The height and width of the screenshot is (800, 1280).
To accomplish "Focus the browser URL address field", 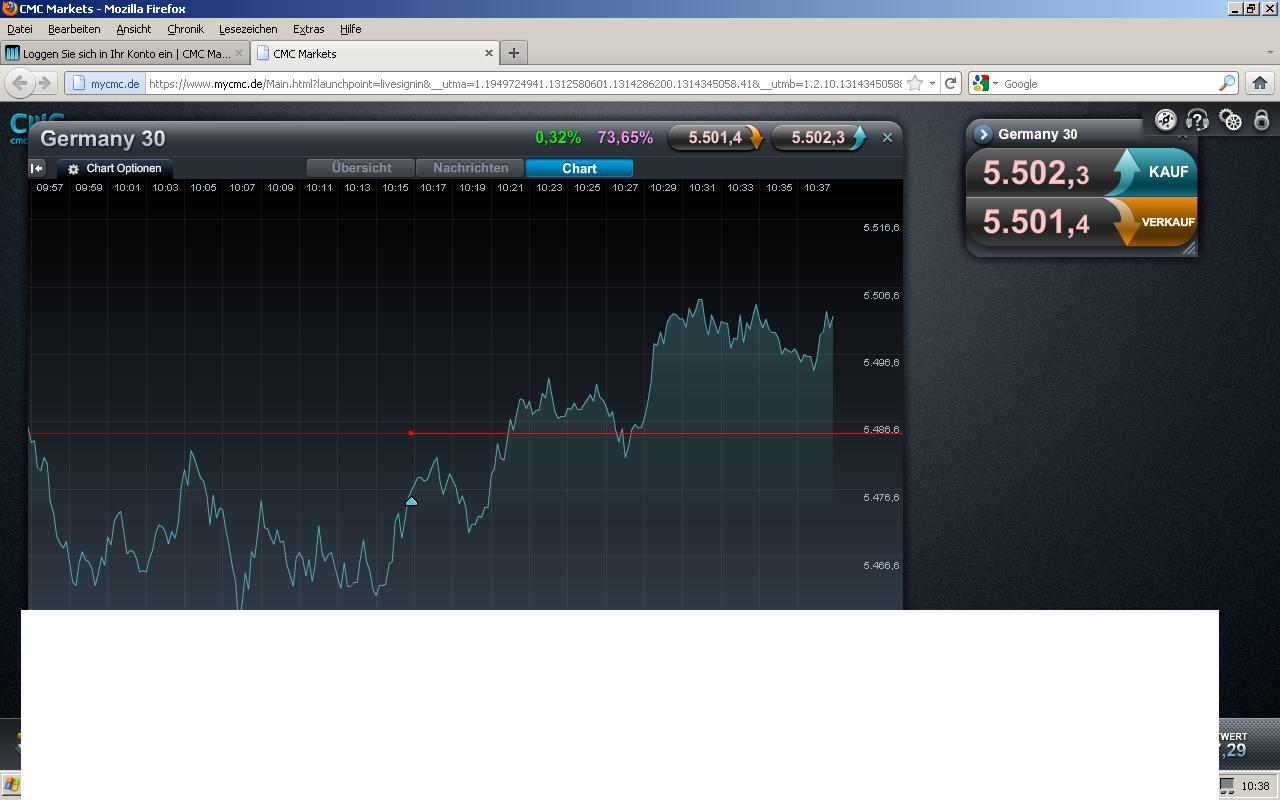I will (524, 84).
